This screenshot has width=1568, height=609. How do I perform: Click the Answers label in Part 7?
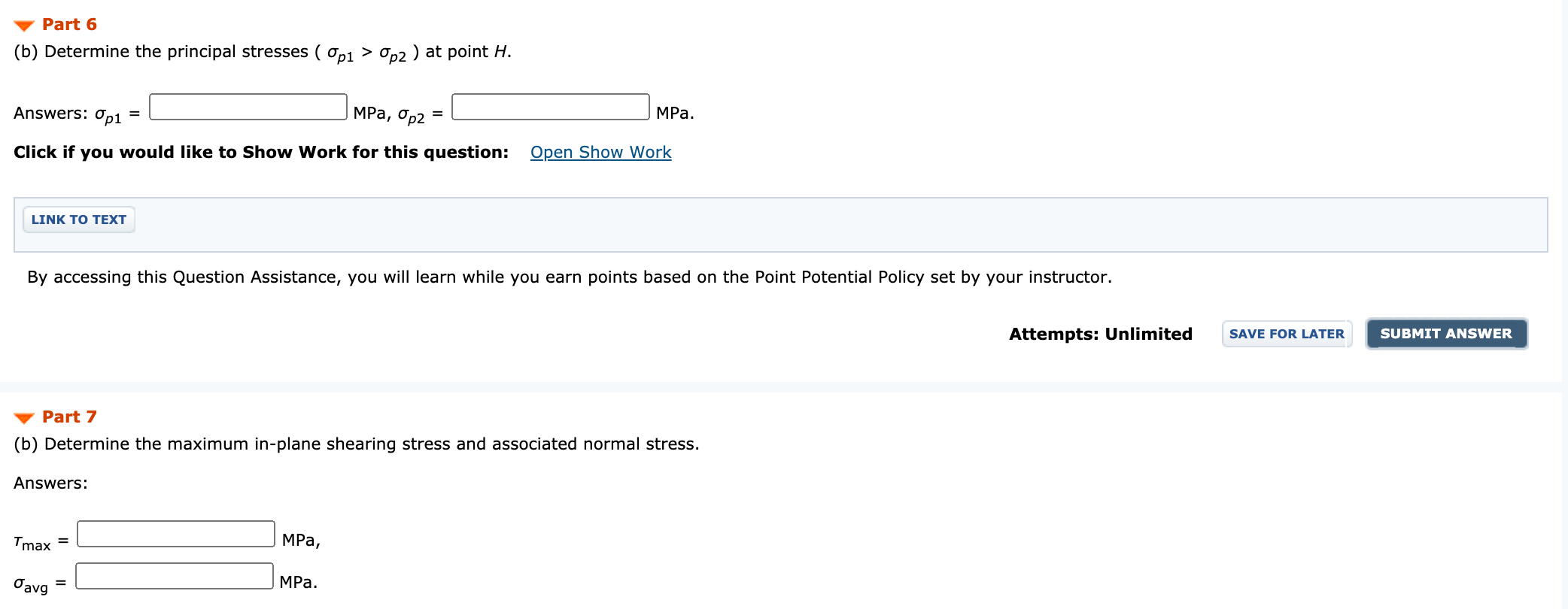[50, 483]
